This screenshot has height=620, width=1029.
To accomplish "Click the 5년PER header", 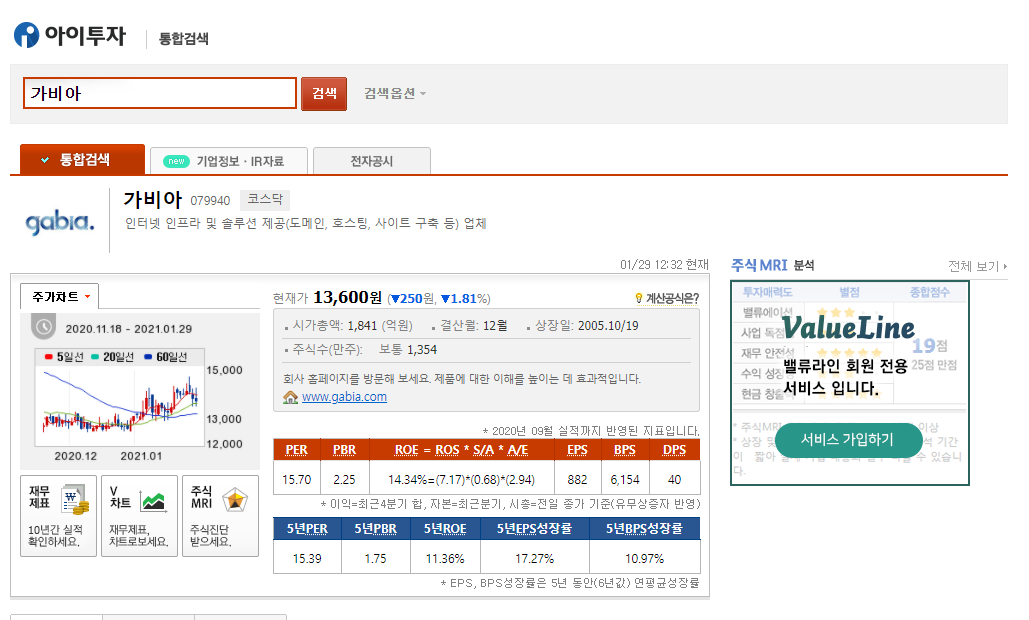I will click(307, 529).
